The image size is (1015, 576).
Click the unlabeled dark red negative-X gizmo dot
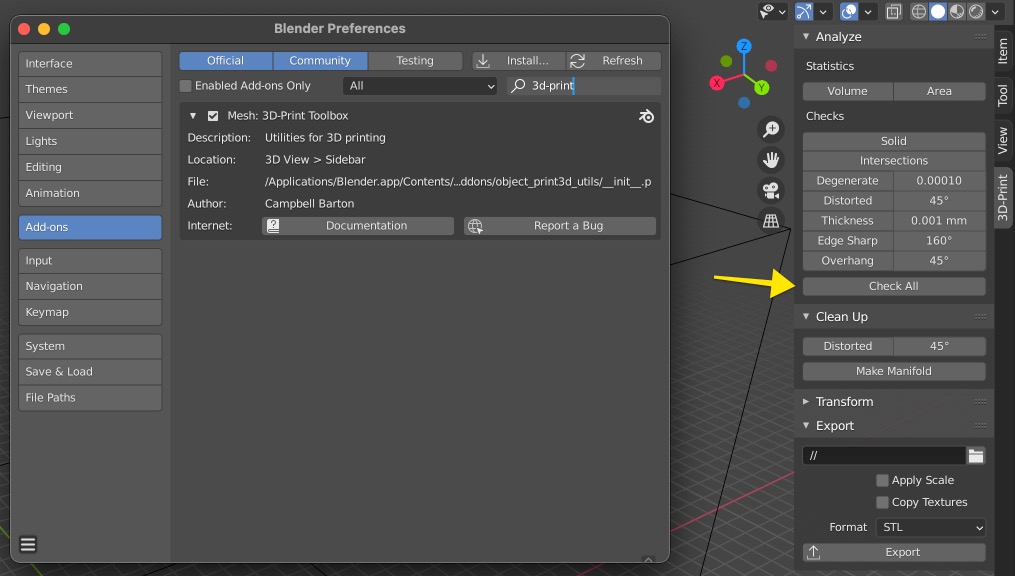[x=771, y=65]
